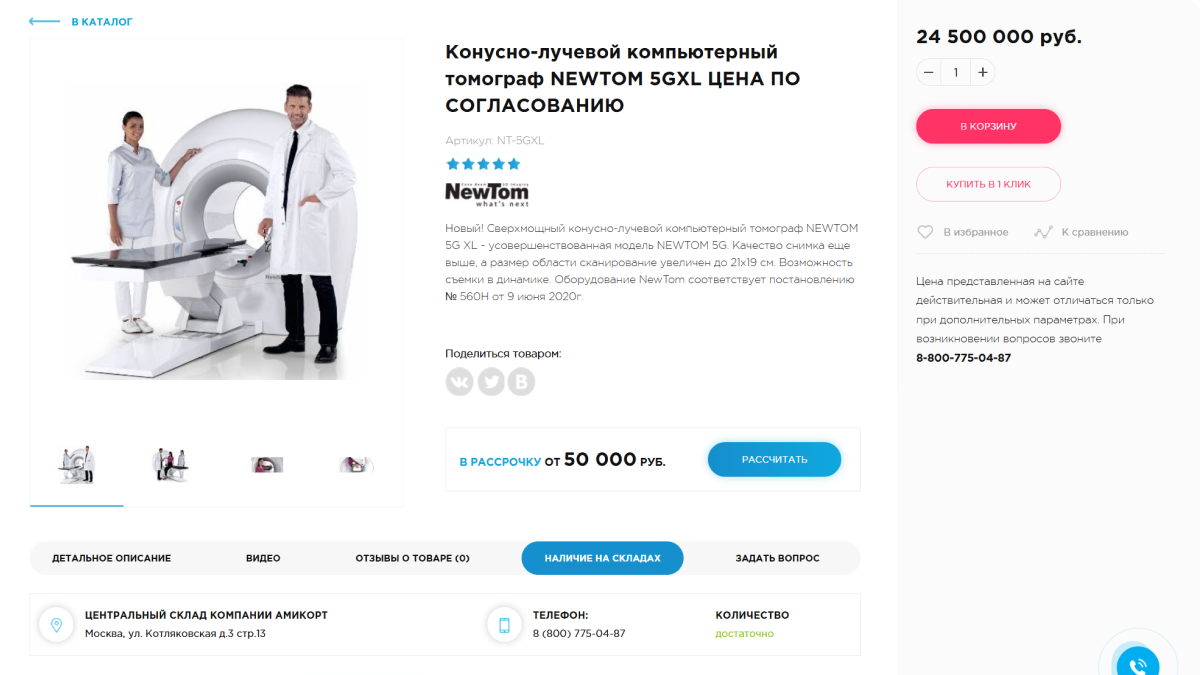The height and width of the screenshot is (675, 1200).
Task: Click the NewTom brand logo
Action: [487, 193]
